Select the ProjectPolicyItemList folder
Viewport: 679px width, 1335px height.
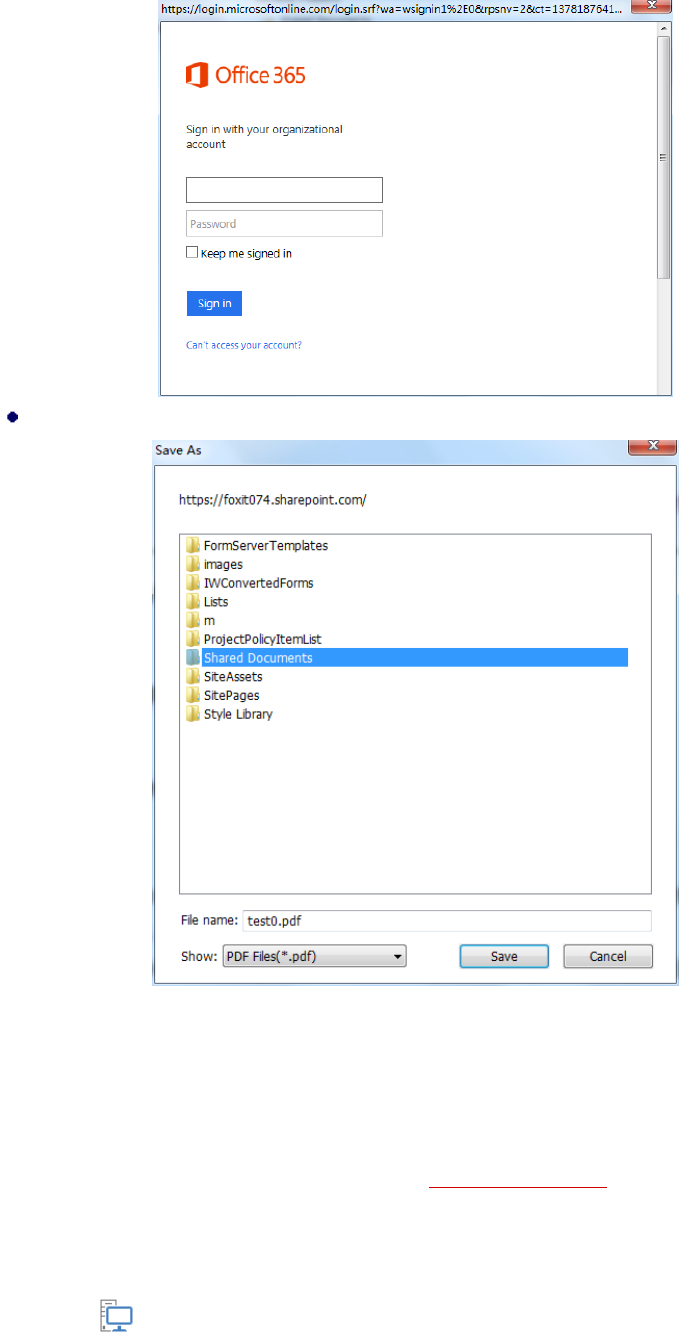click(x=262, y=639)
